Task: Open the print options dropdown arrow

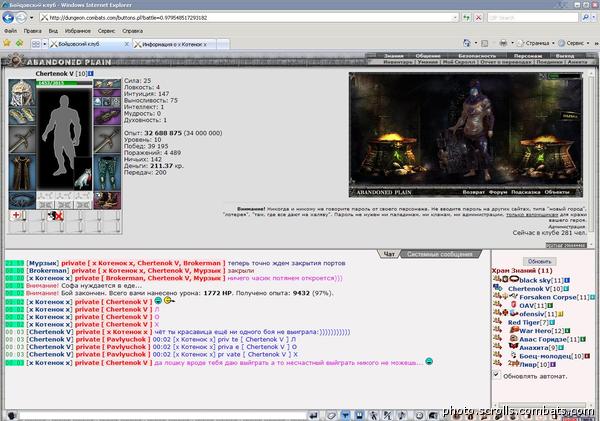Action: [512, 43]
